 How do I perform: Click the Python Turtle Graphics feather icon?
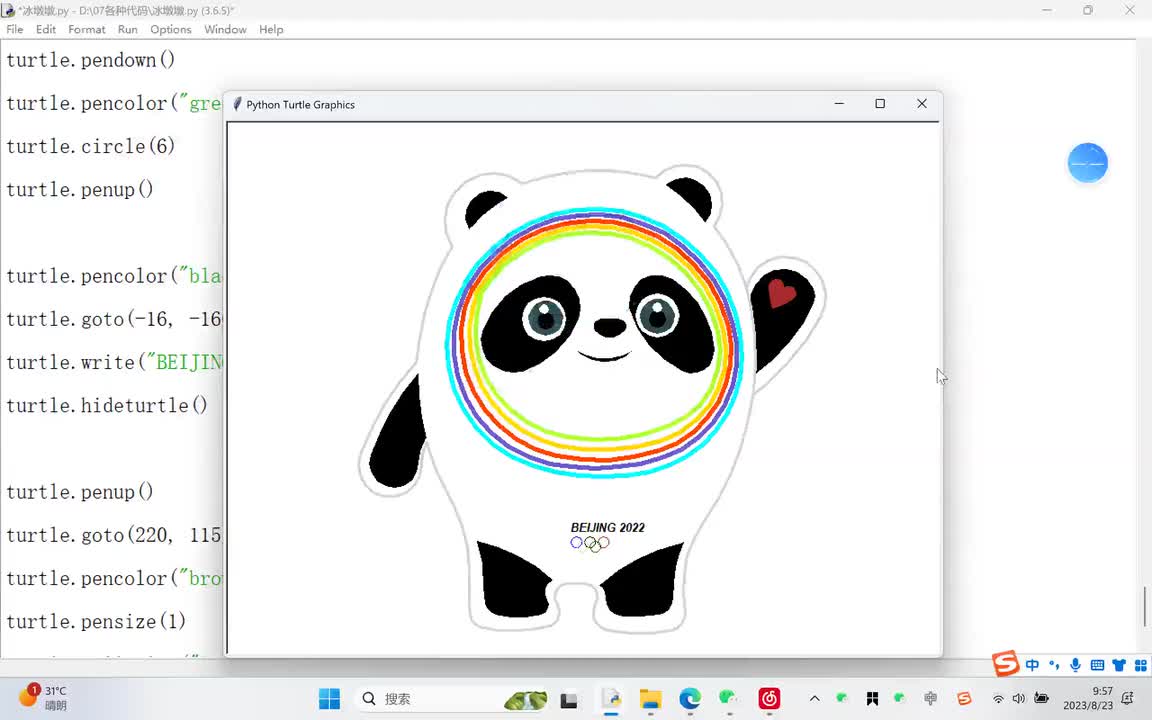click(237, 104)
